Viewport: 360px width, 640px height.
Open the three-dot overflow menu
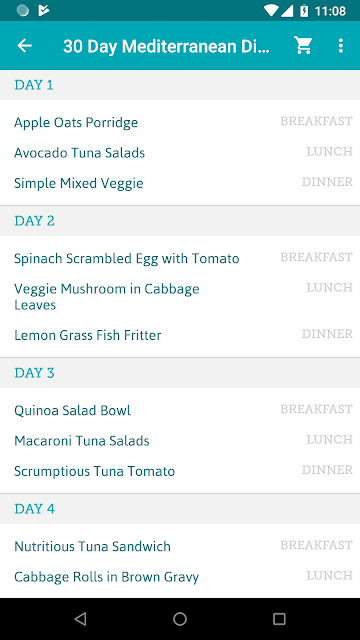tap(341, 46)
